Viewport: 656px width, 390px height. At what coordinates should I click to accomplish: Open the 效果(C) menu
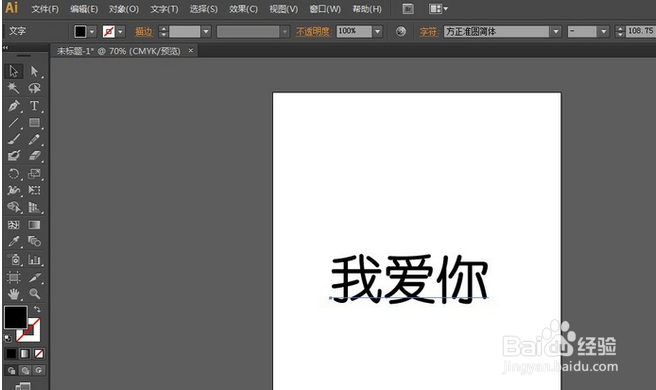(243, 9)
